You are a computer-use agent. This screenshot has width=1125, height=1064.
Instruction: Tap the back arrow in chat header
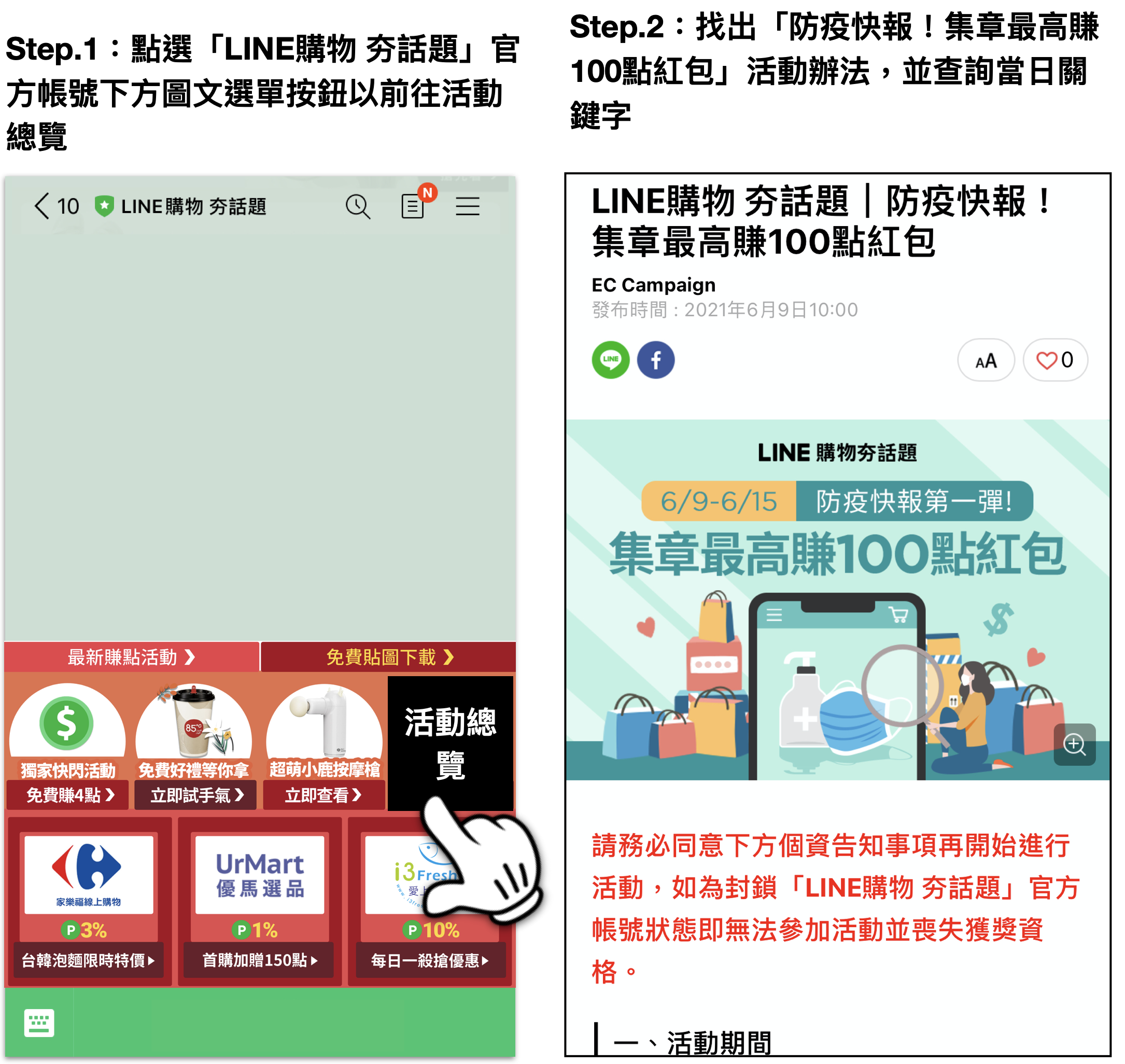[42, 206]
